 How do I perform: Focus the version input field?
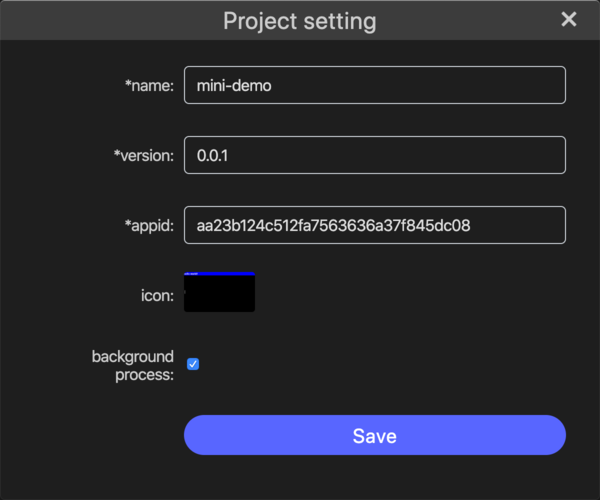pos(375,155)
